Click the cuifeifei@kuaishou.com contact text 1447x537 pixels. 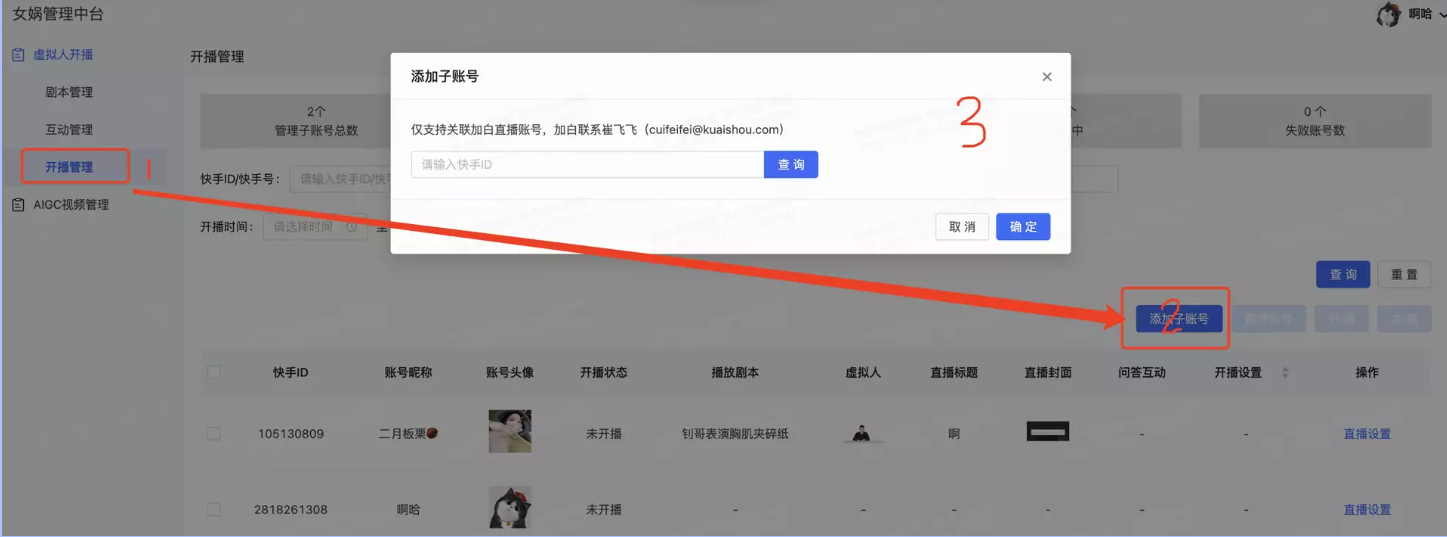pos(714,130)
